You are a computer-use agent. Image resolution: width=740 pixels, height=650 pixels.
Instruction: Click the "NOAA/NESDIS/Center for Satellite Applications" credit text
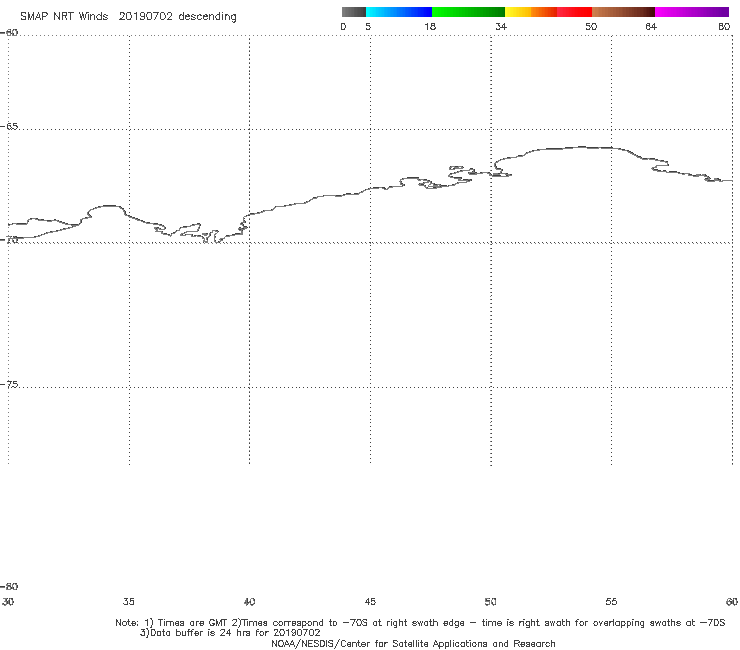pos(413,643)
